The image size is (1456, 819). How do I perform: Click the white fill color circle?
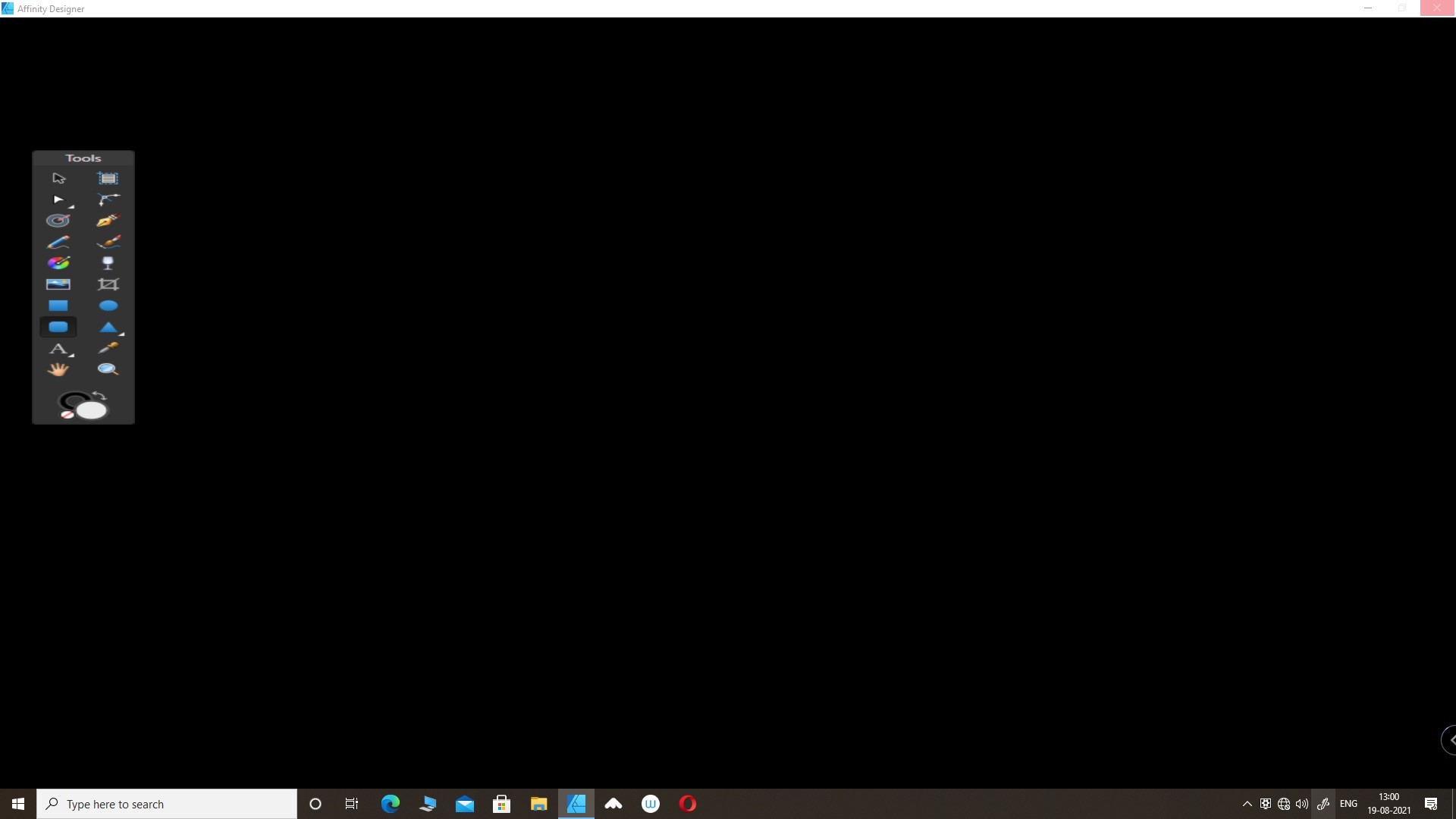point(93,410)
